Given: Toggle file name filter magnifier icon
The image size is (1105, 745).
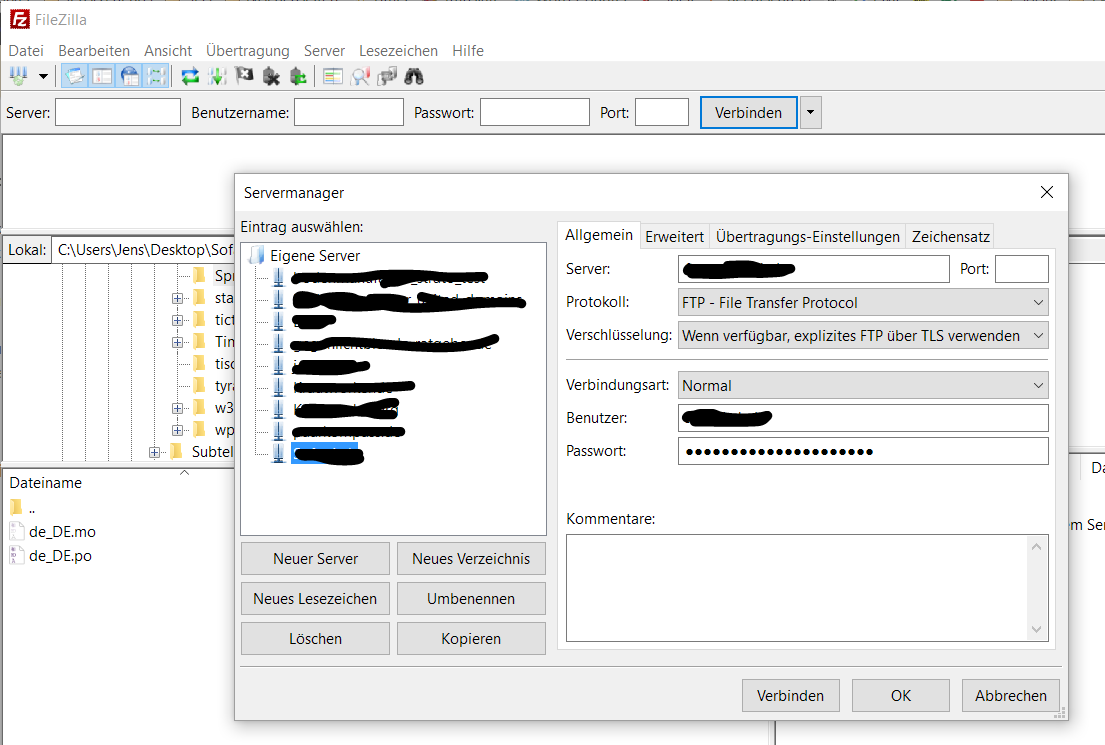Looking at the screenshot, I should coord(360,76).
